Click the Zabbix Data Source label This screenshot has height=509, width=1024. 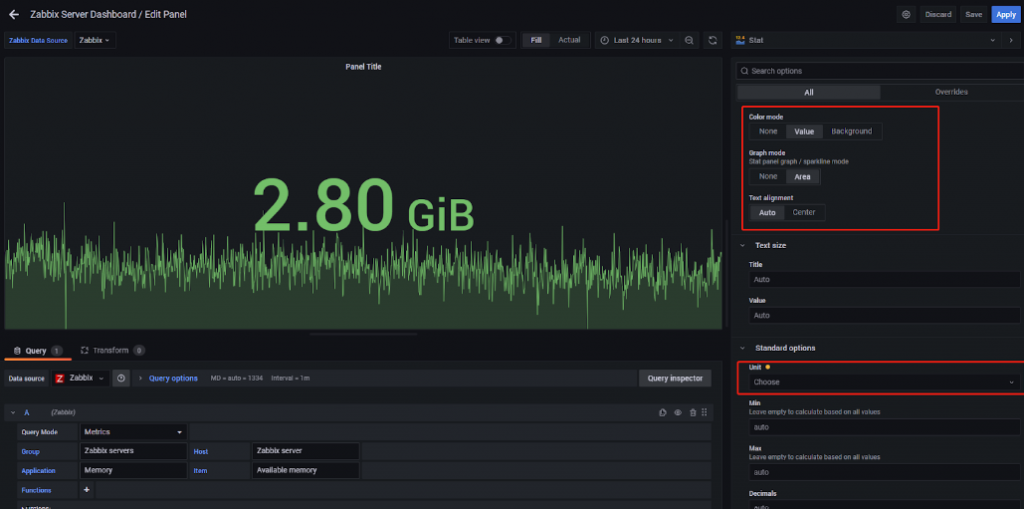tap(38, 41)
